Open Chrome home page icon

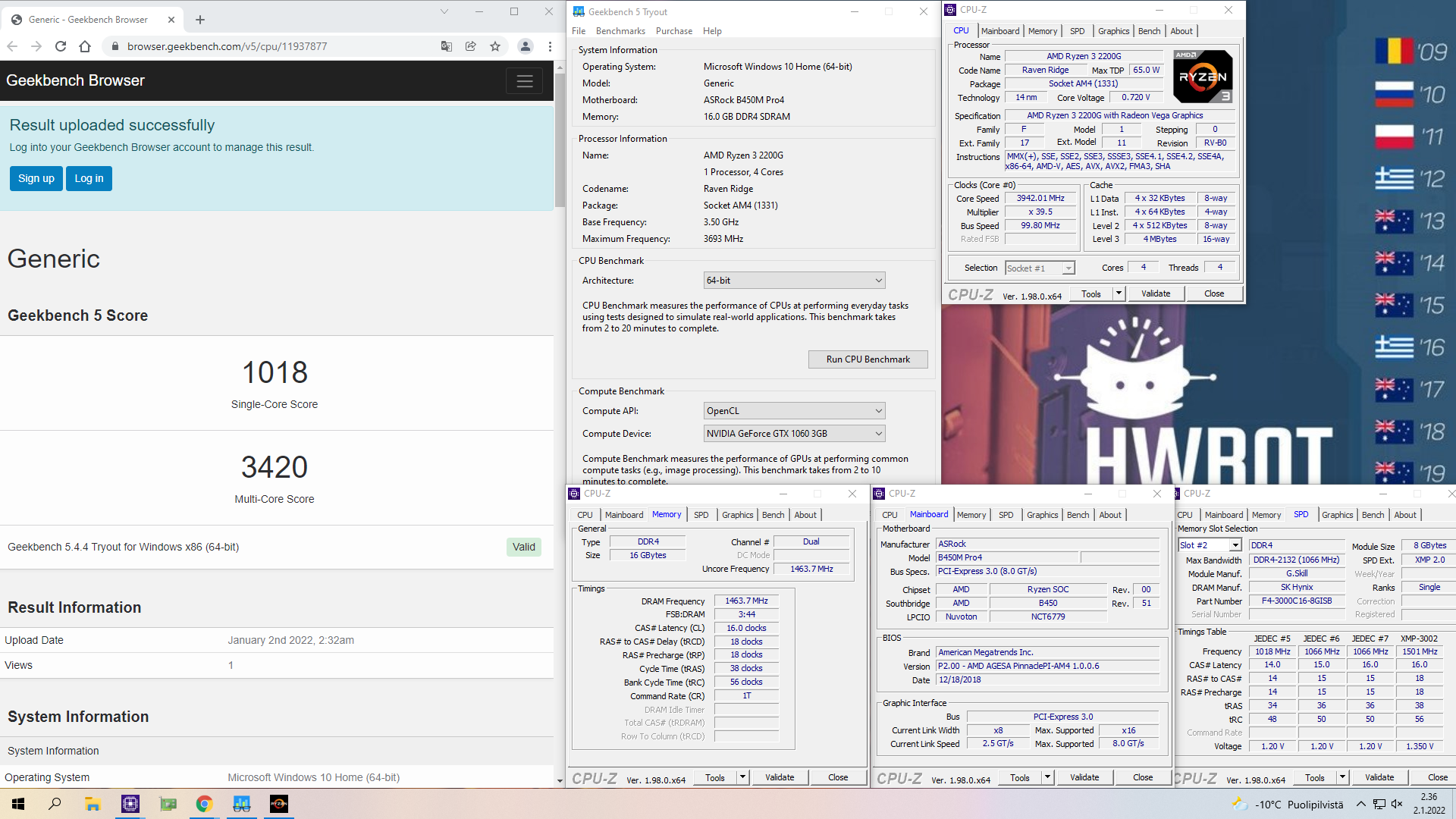85,46
